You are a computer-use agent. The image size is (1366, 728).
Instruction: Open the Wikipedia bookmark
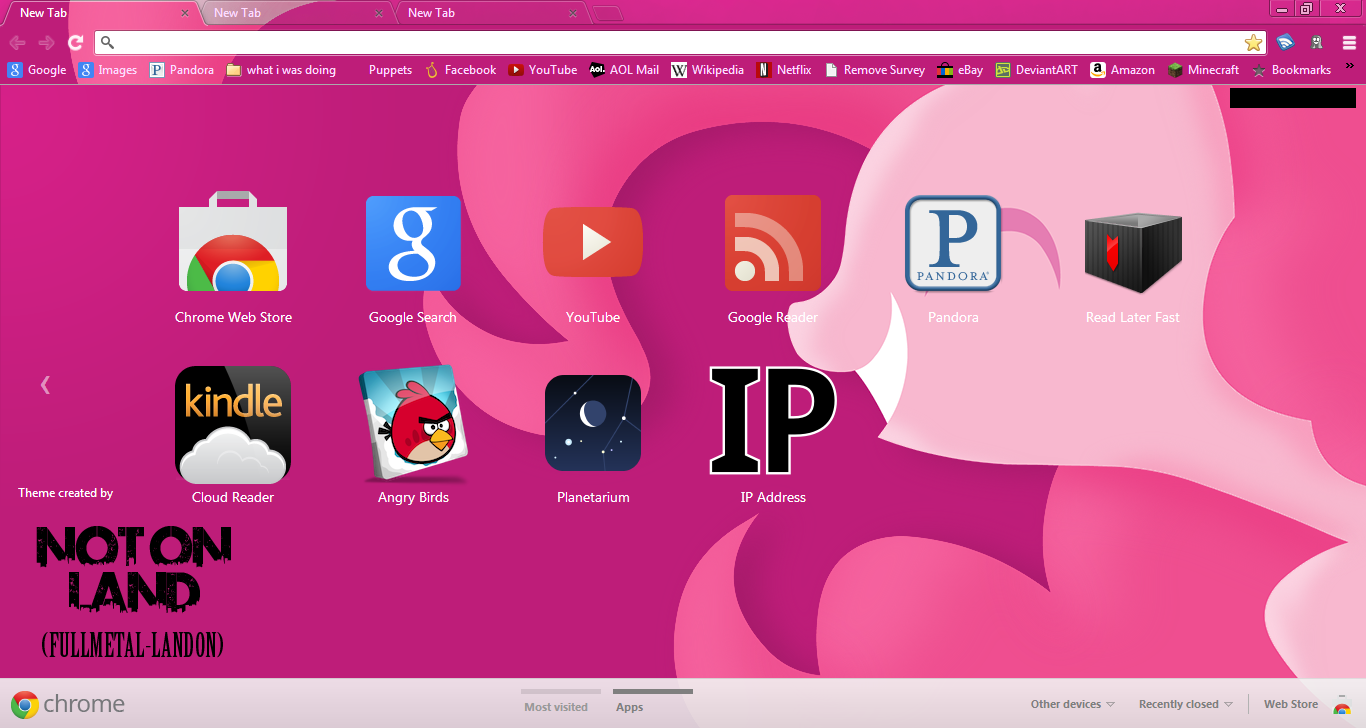[707, 70]
